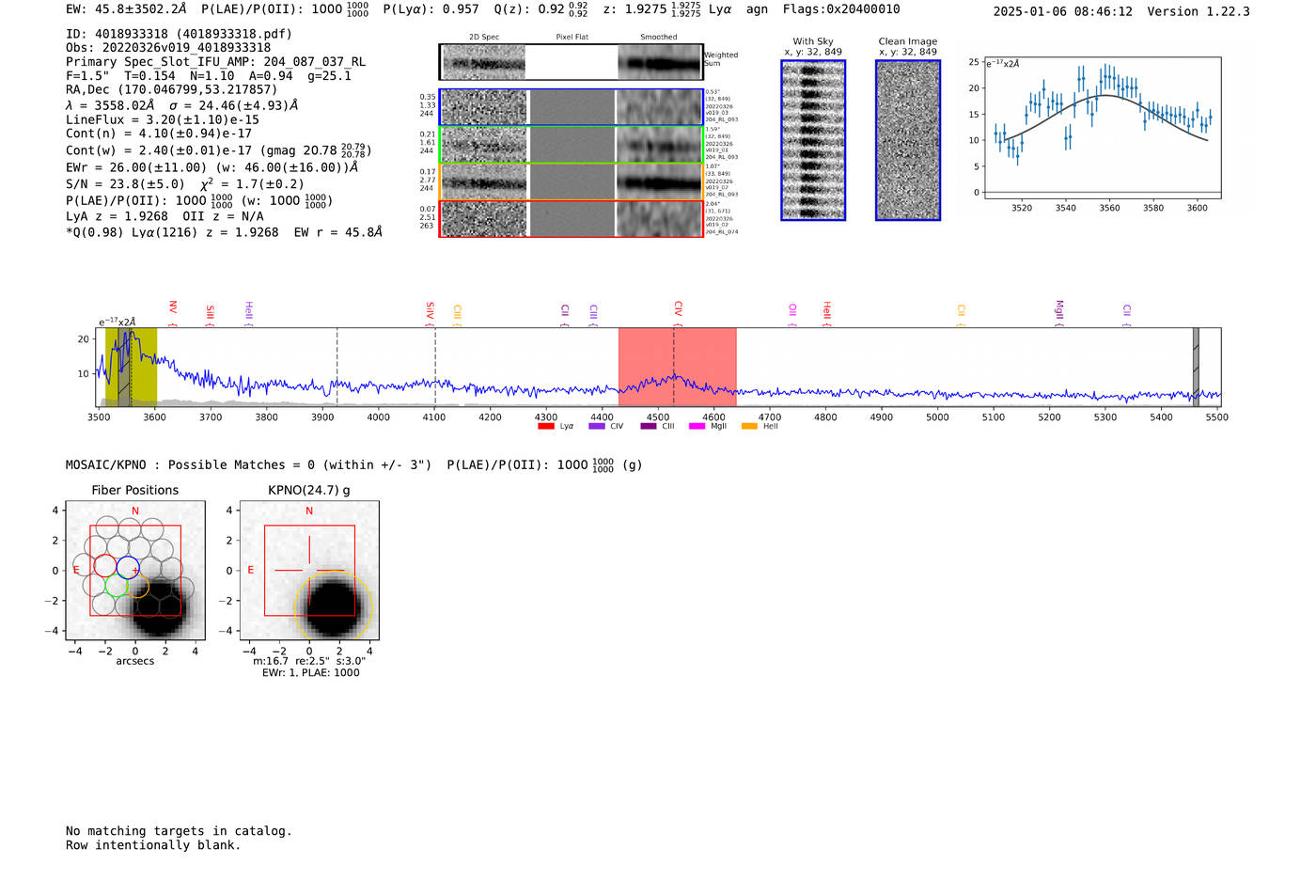Image resolution: width=1316 pixels, height=896 pixels.
Task: Select the blue fiber circle in Fiber Positions
Action: (128, 567)
